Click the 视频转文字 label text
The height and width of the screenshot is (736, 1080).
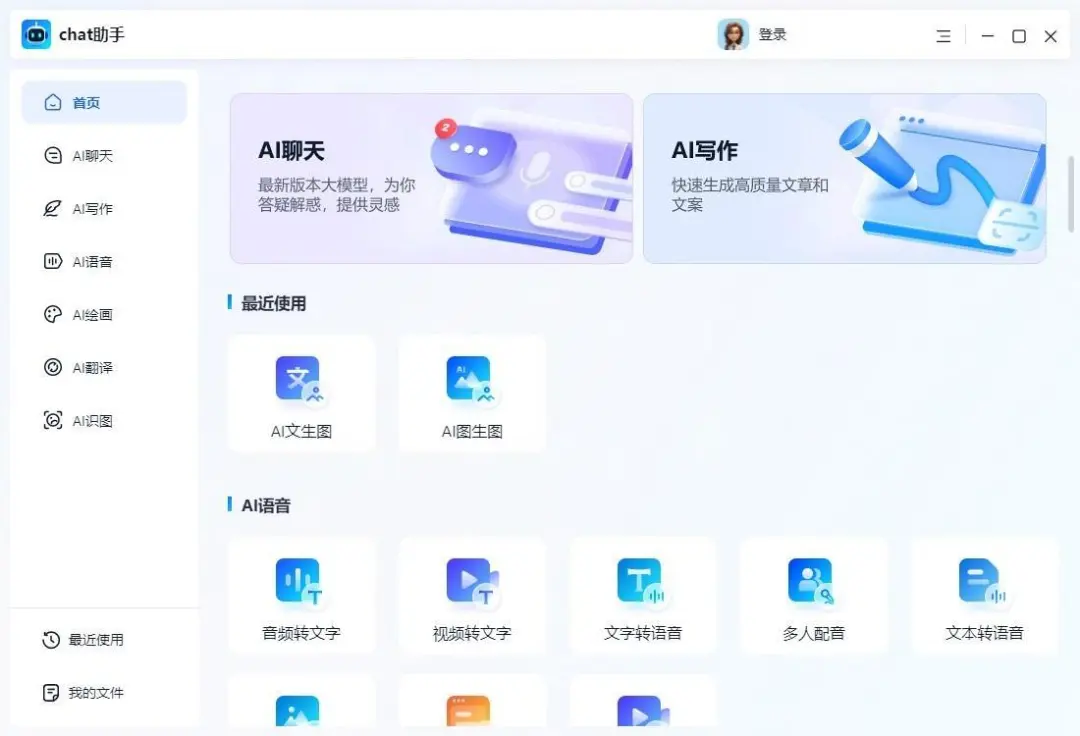472,633
